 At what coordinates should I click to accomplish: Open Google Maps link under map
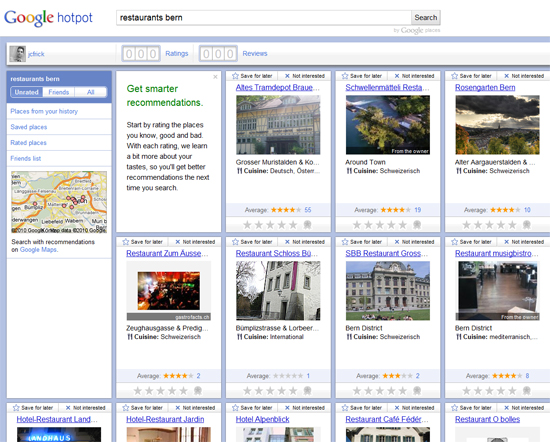(x=39, y=250)
